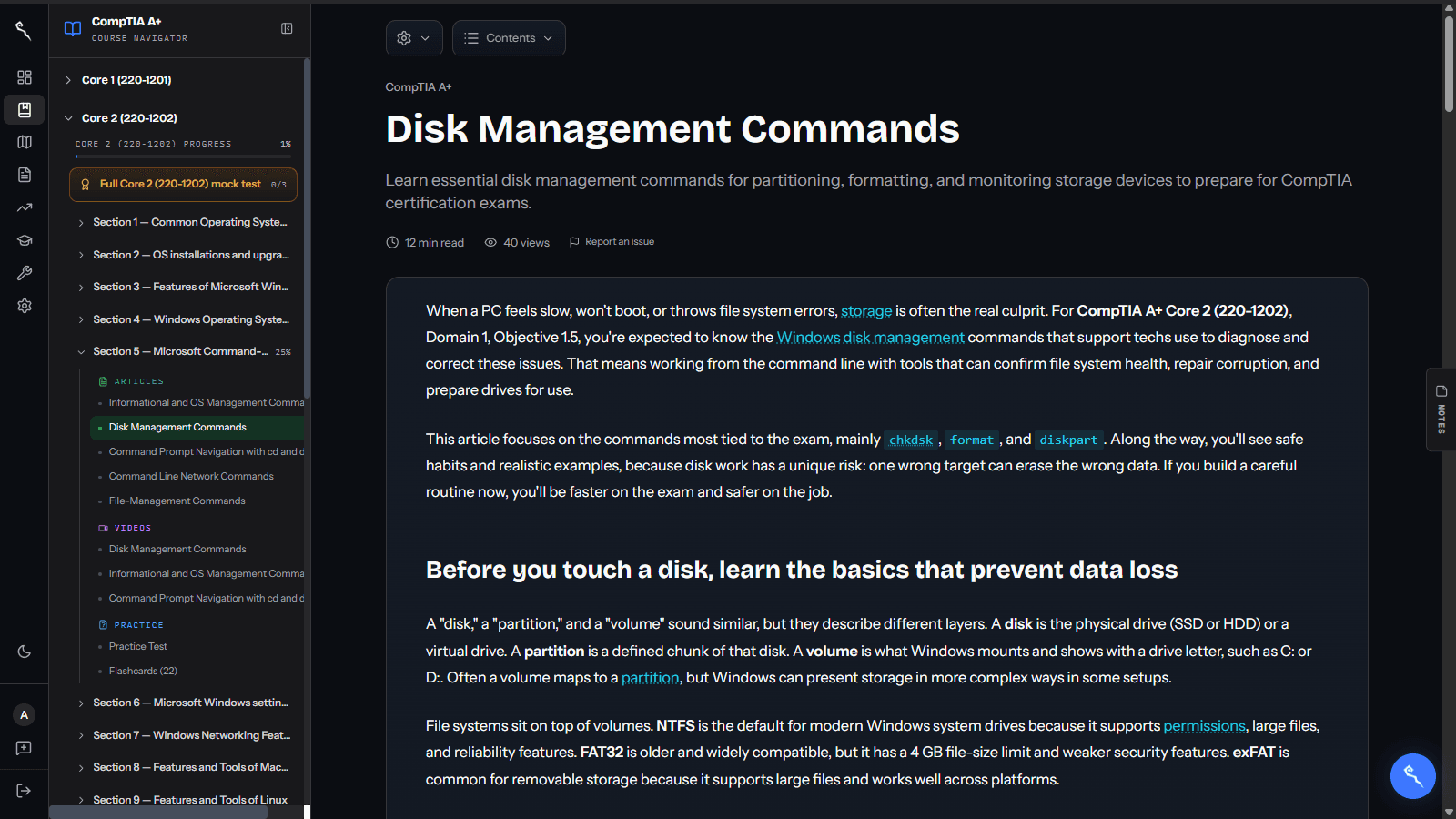The image size is (1456, 819).
Task: Click the 'Before you touch a disk' heading
Action: tap(802, 570)
